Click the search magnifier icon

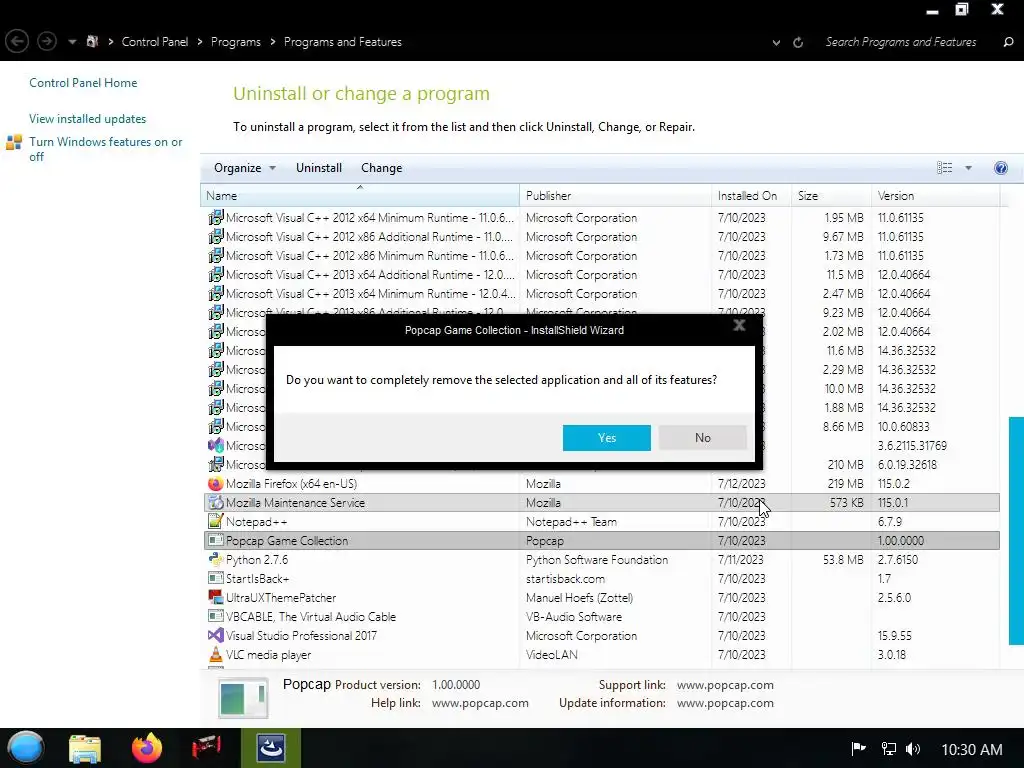1008,42
